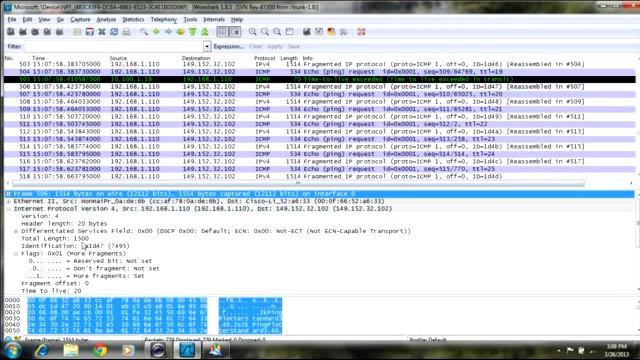Open the Capture menu
The height and width of the screenshot is (360, 640).
point(80,19)
